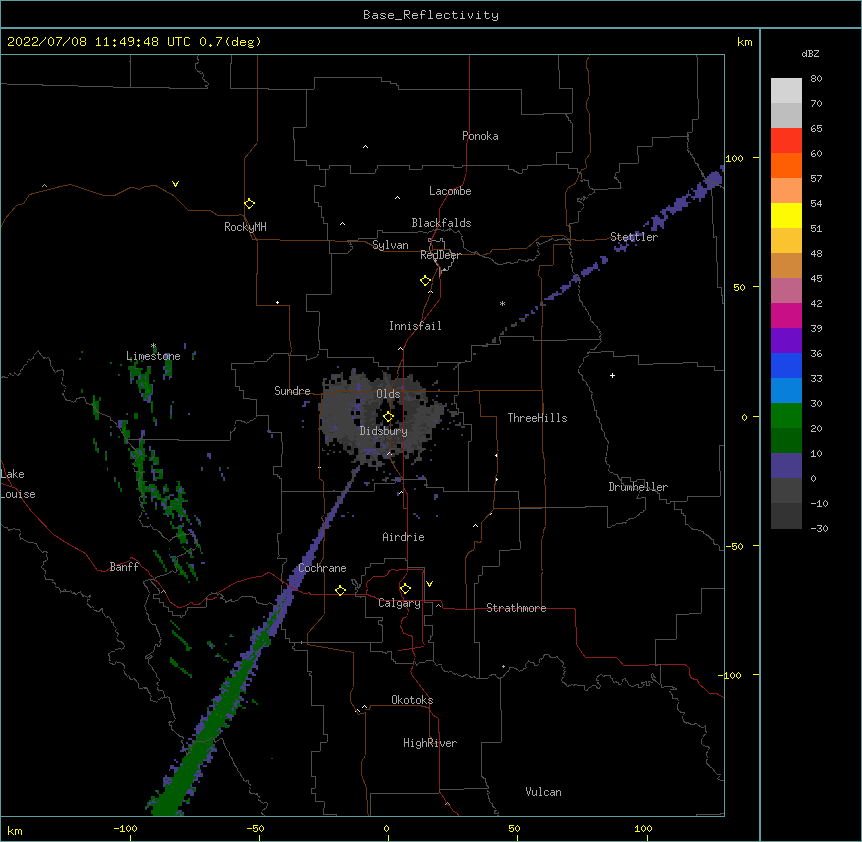This screenshot has width=862, height=842.
Task: Click the white asterisk marker east of Innisfail
Action: 502,303
